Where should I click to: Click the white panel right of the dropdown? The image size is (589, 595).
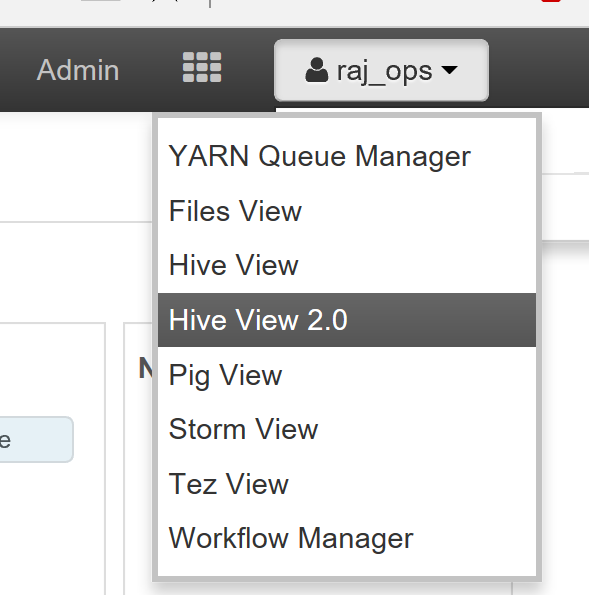[x=565, y=207]
